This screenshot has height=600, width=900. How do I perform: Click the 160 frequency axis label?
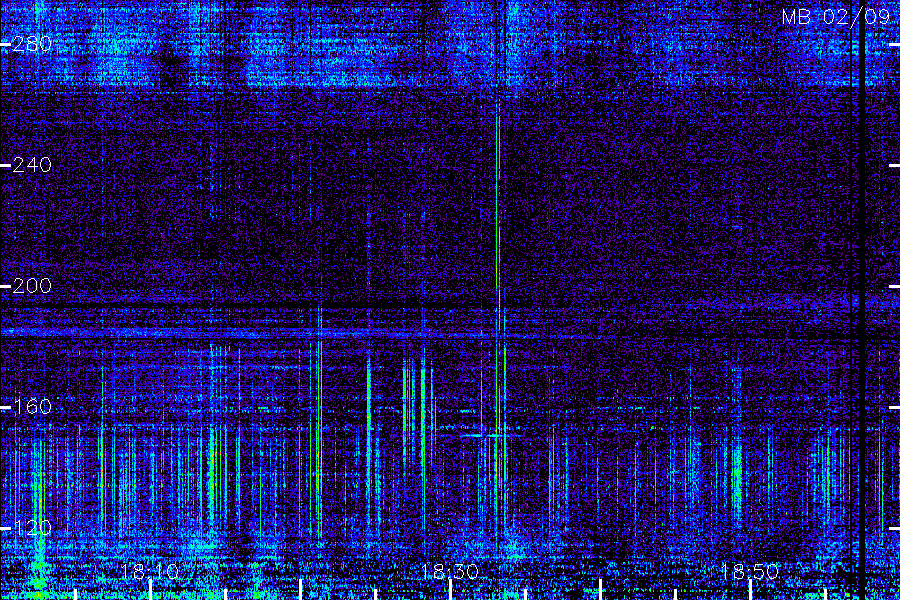pyautogui.click(x=32, y=407)
